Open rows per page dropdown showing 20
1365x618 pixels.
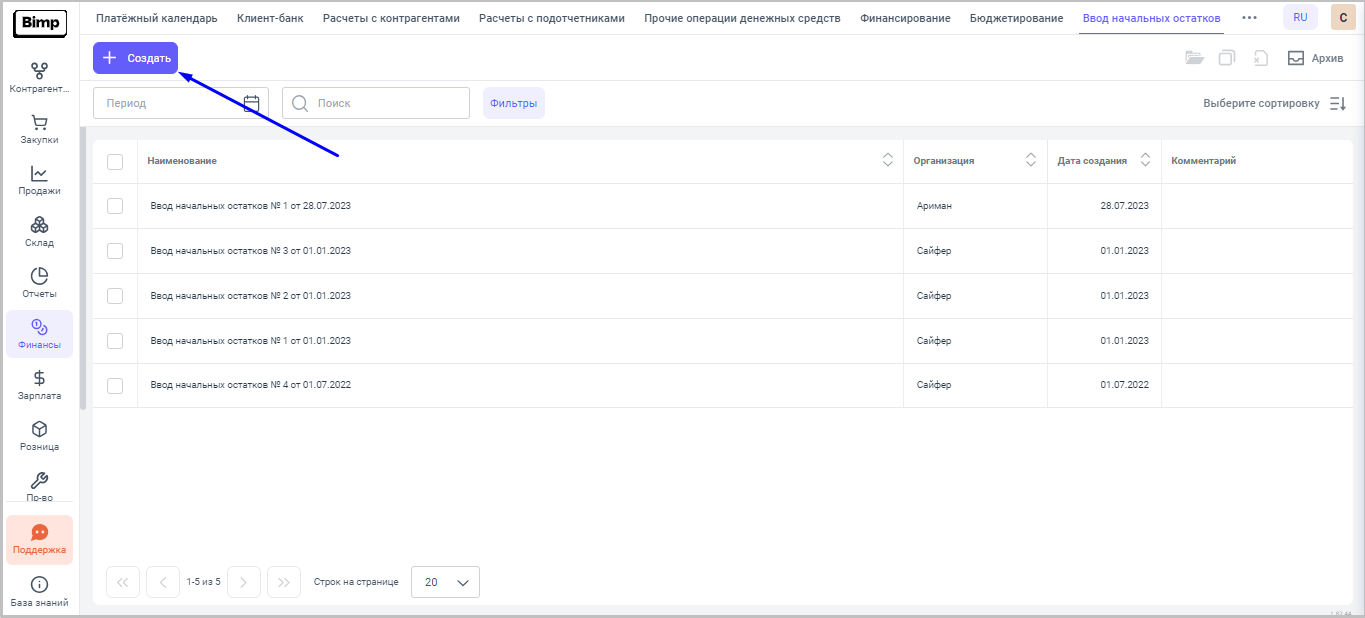coord(445,582)
